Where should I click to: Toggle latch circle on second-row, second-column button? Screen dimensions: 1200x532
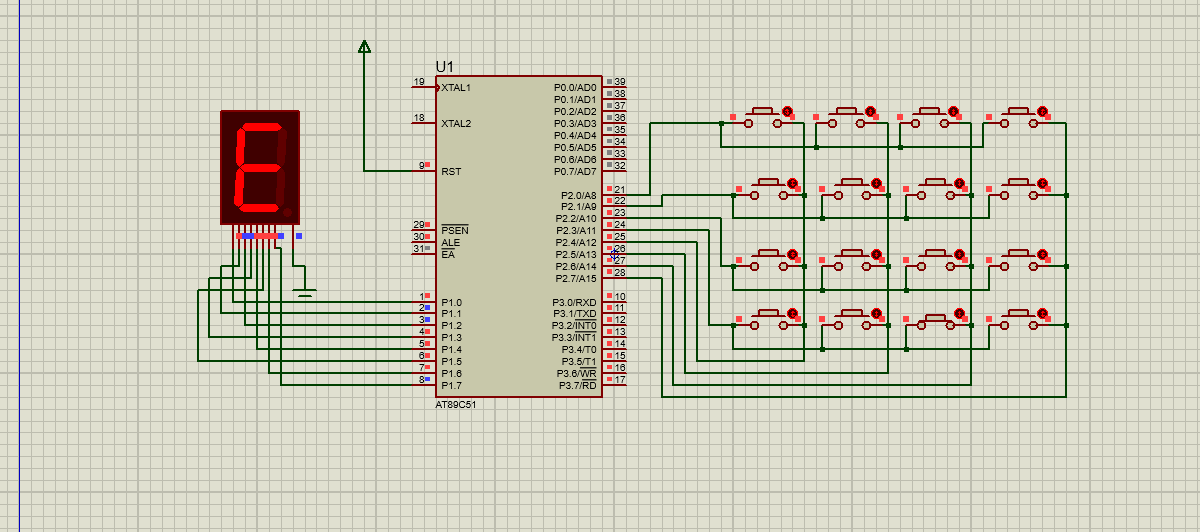(x=876, y=184)
